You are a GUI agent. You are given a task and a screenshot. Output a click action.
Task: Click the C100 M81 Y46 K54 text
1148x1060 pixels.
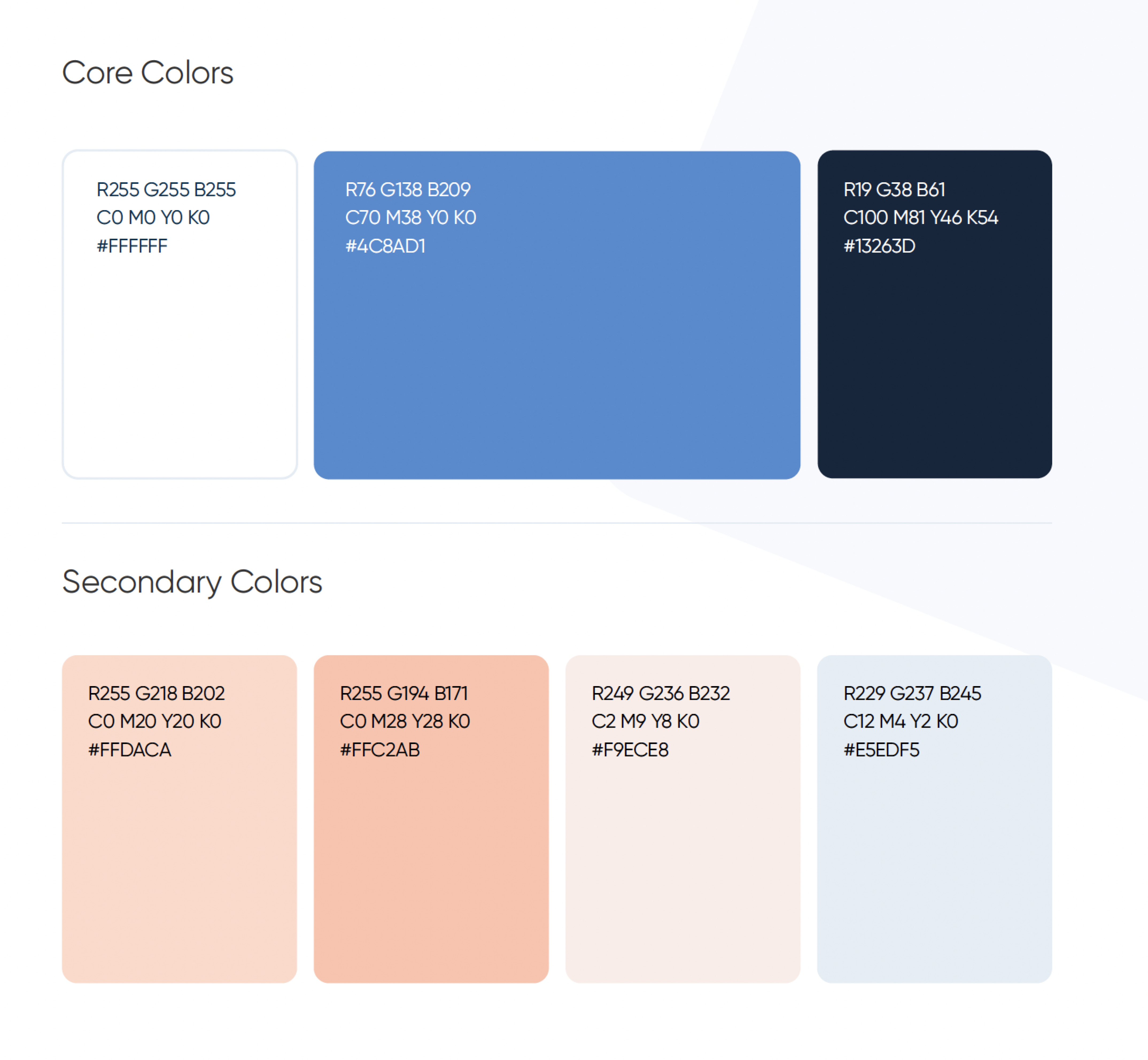pos(920,217)
